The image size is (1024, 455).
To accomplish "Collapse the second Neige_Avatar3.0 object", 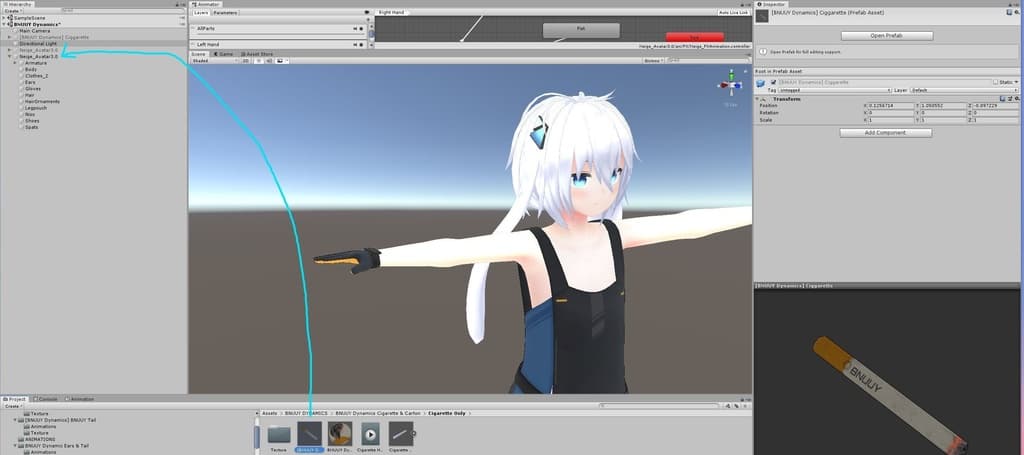I will pos(10,57).
